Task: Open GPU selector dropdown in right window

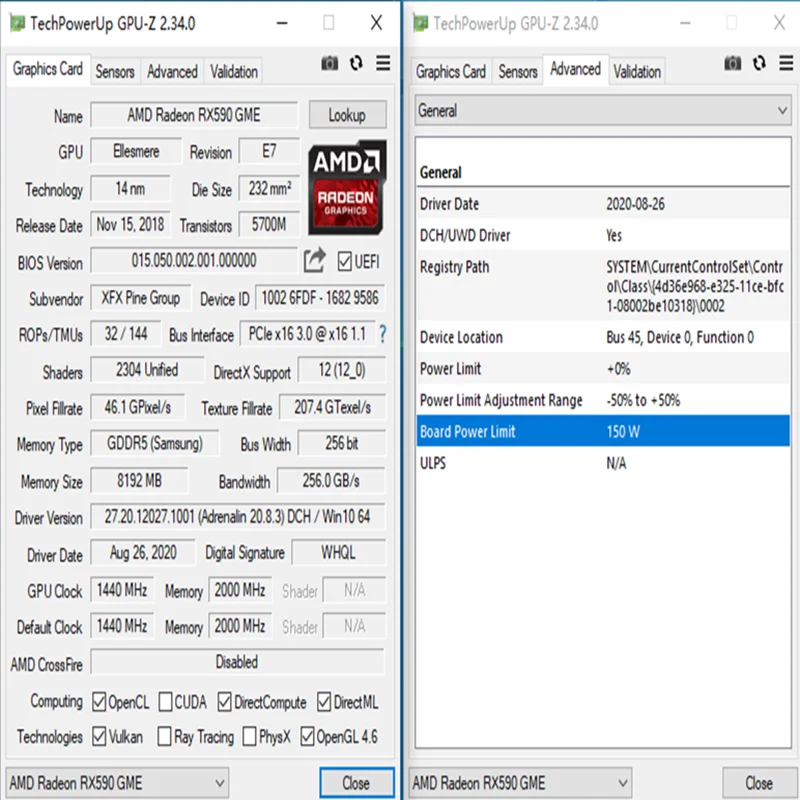Action: point(520,783)
